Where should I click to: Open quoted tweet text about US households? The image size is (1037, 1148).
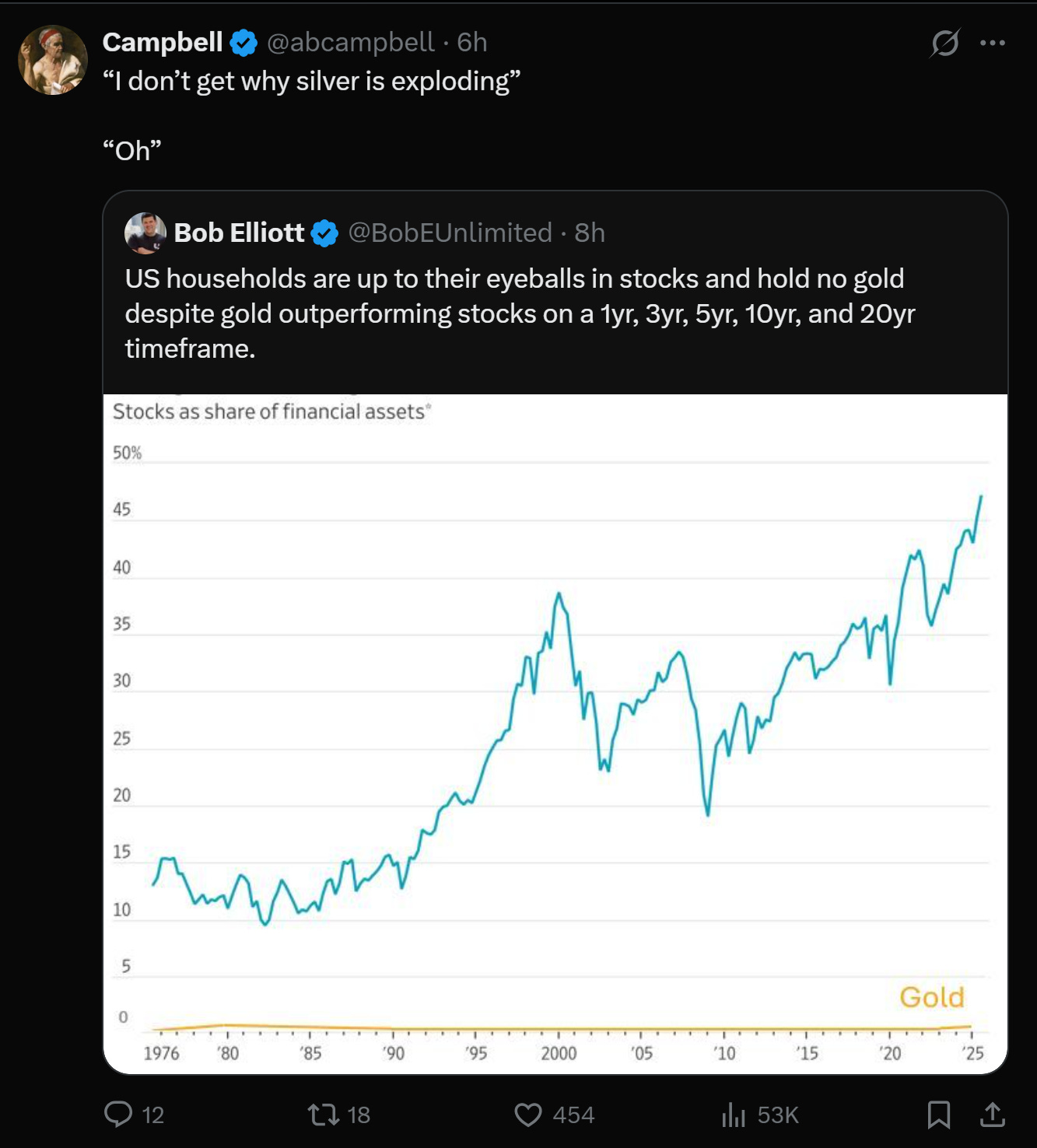tap(520, 313)
